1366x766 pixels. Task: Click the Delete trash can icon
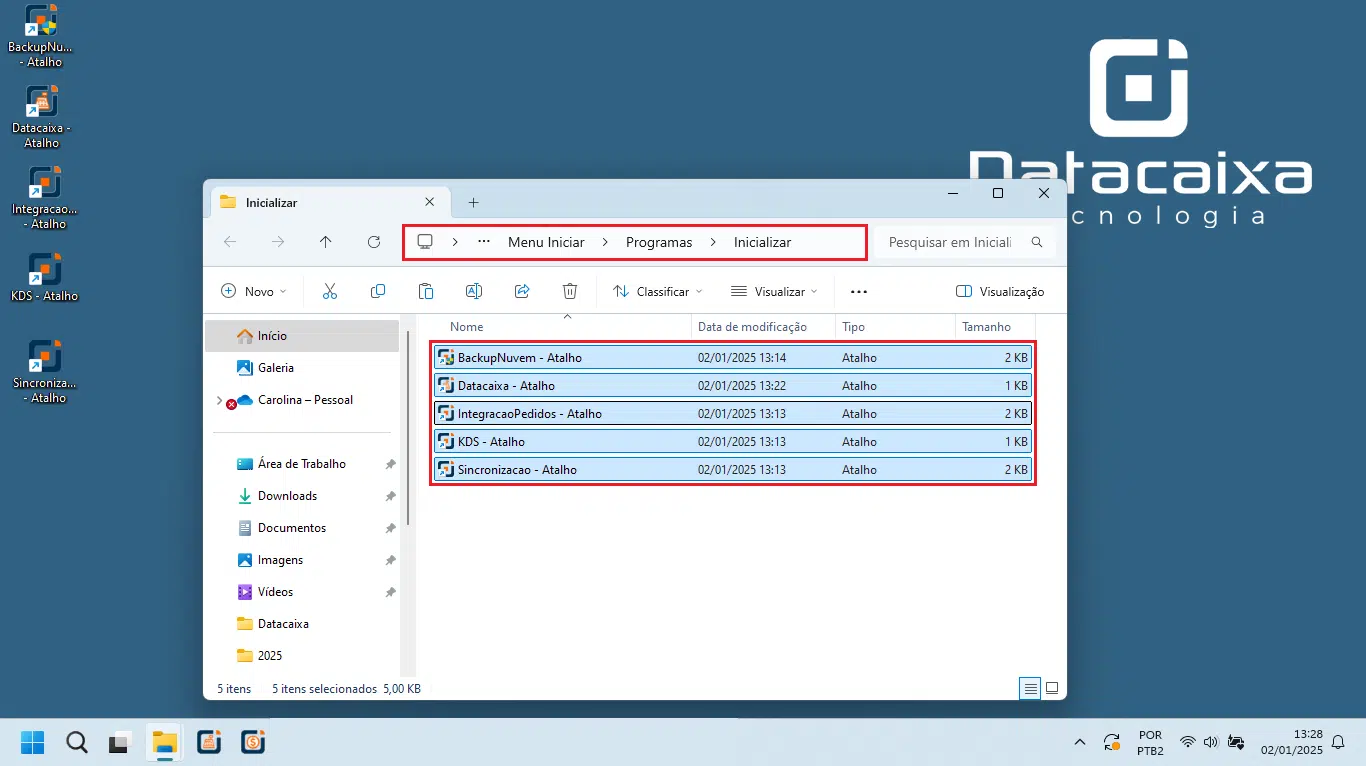coord(570,291)
